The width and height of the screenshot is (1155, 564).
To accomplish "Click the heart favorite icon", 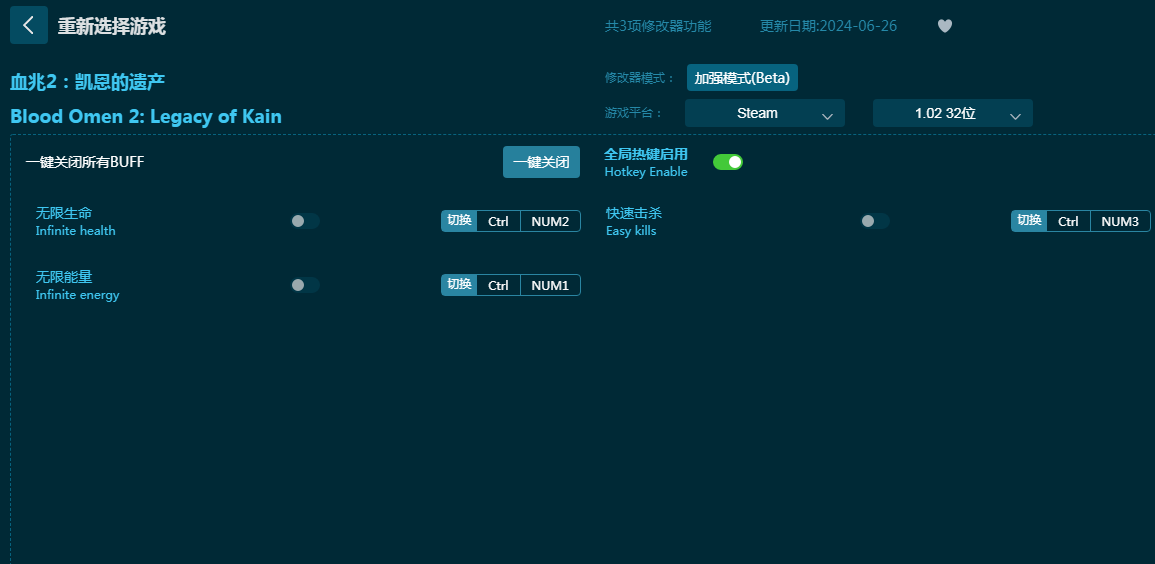I will coord(945,26).
